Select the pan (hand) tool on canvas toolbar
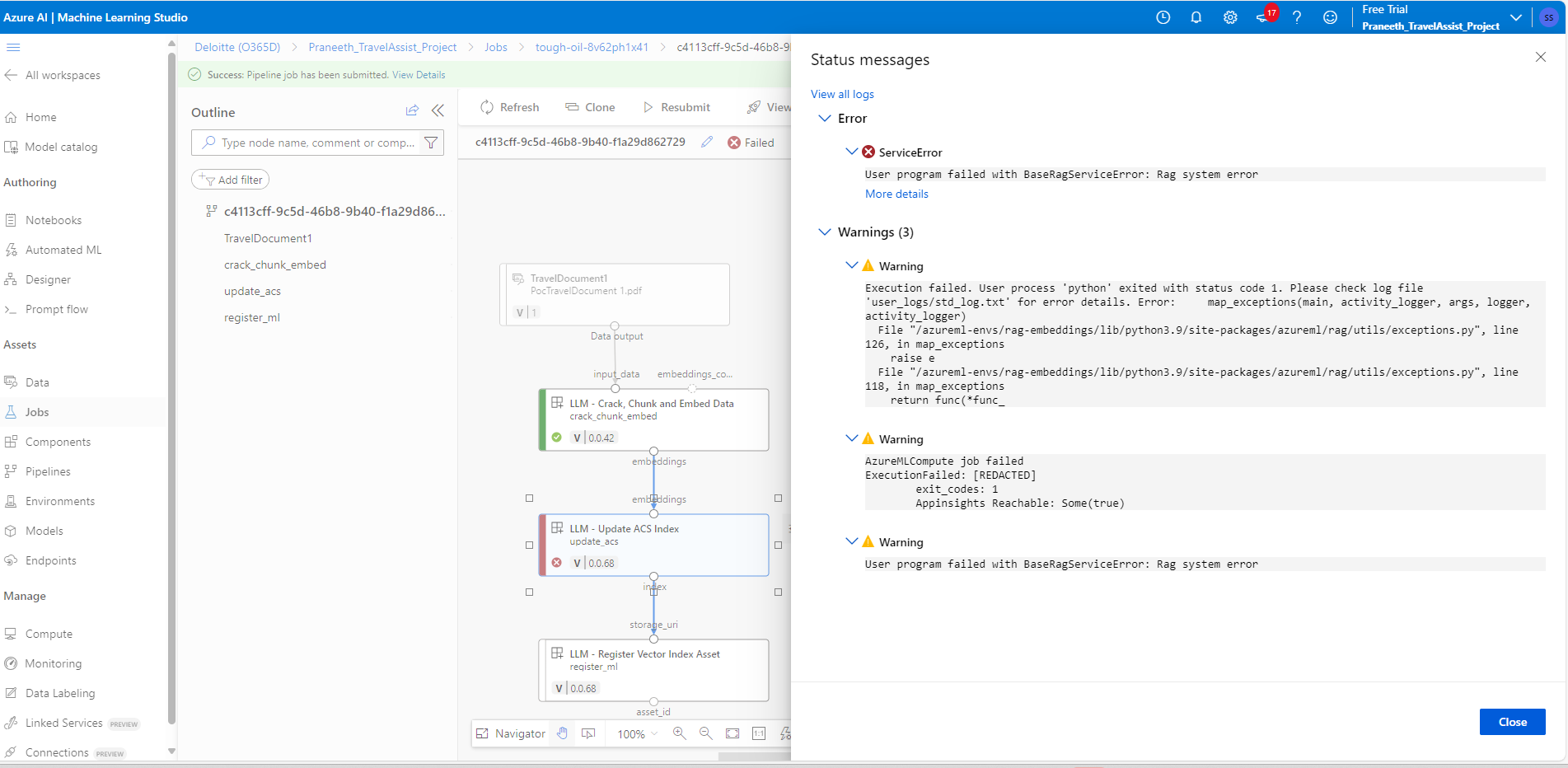 [563, 733]
